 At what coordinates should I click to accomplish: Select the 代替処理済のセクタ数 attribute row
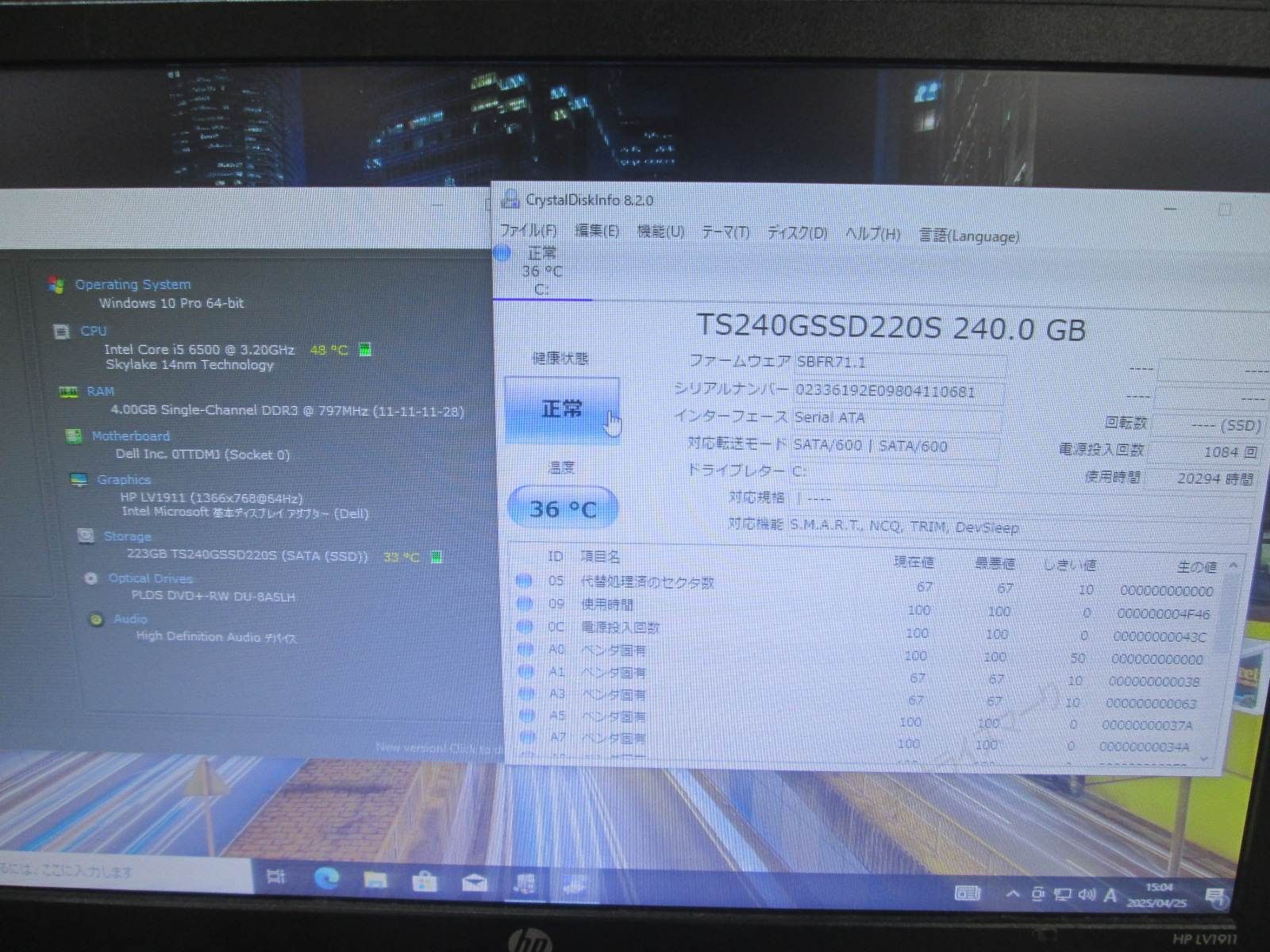pyautogui.click(x=867, y=585)
